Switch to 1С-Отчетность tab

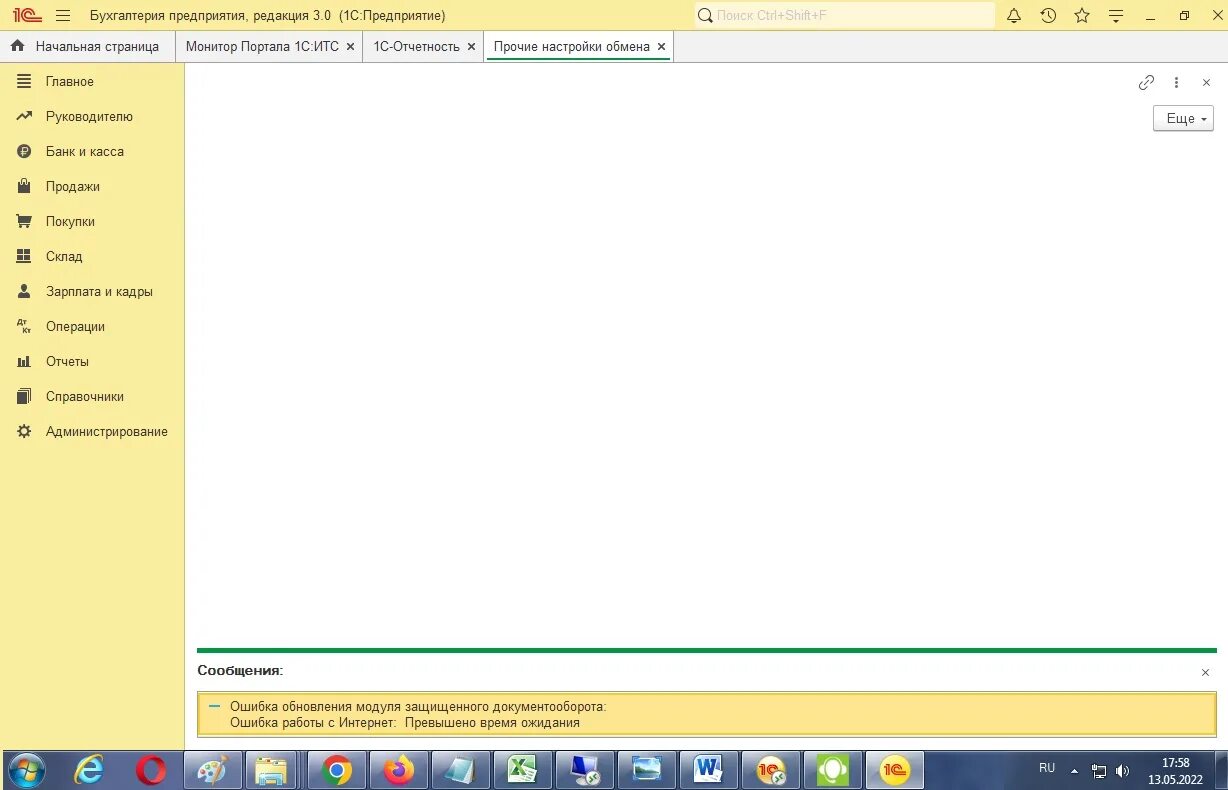click(x=417, y=46)
